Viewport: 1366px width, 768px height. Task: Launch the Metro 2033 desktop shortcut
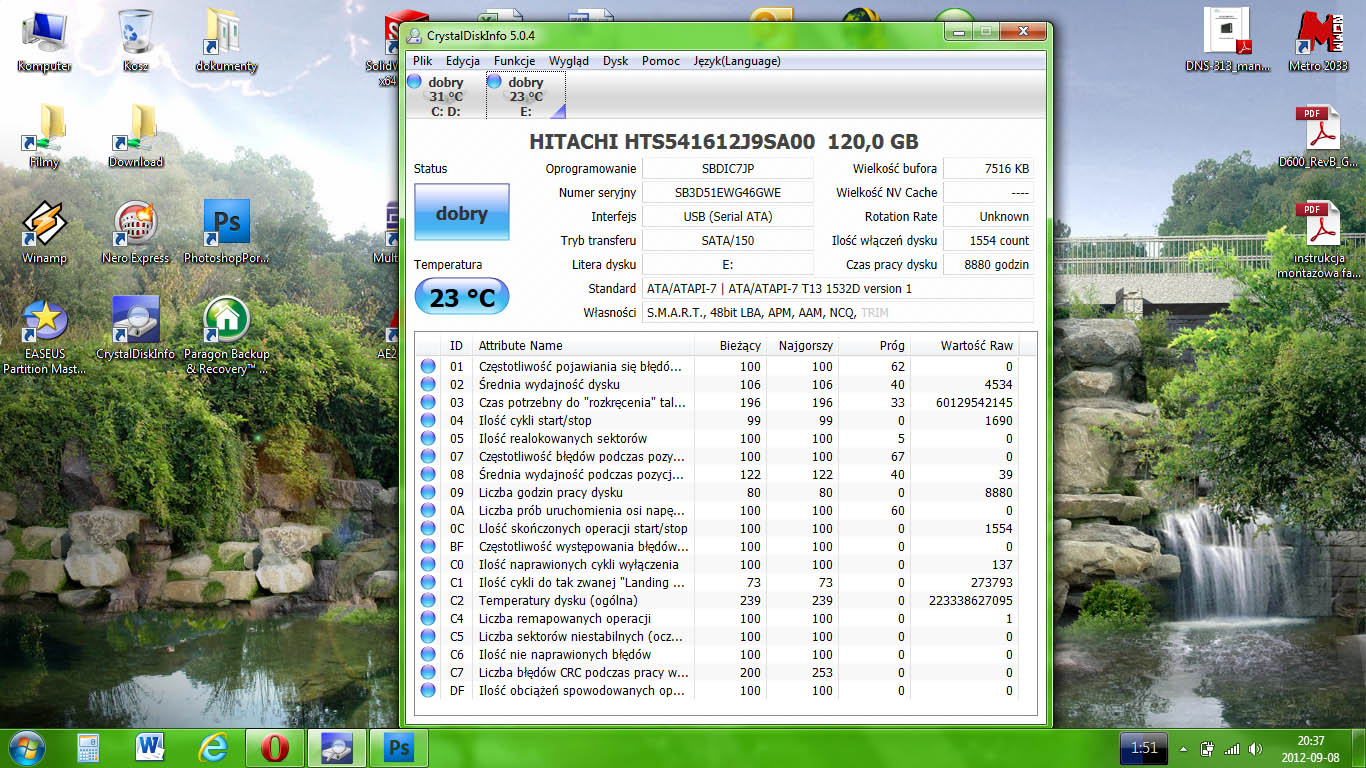tap(1319, 40)
